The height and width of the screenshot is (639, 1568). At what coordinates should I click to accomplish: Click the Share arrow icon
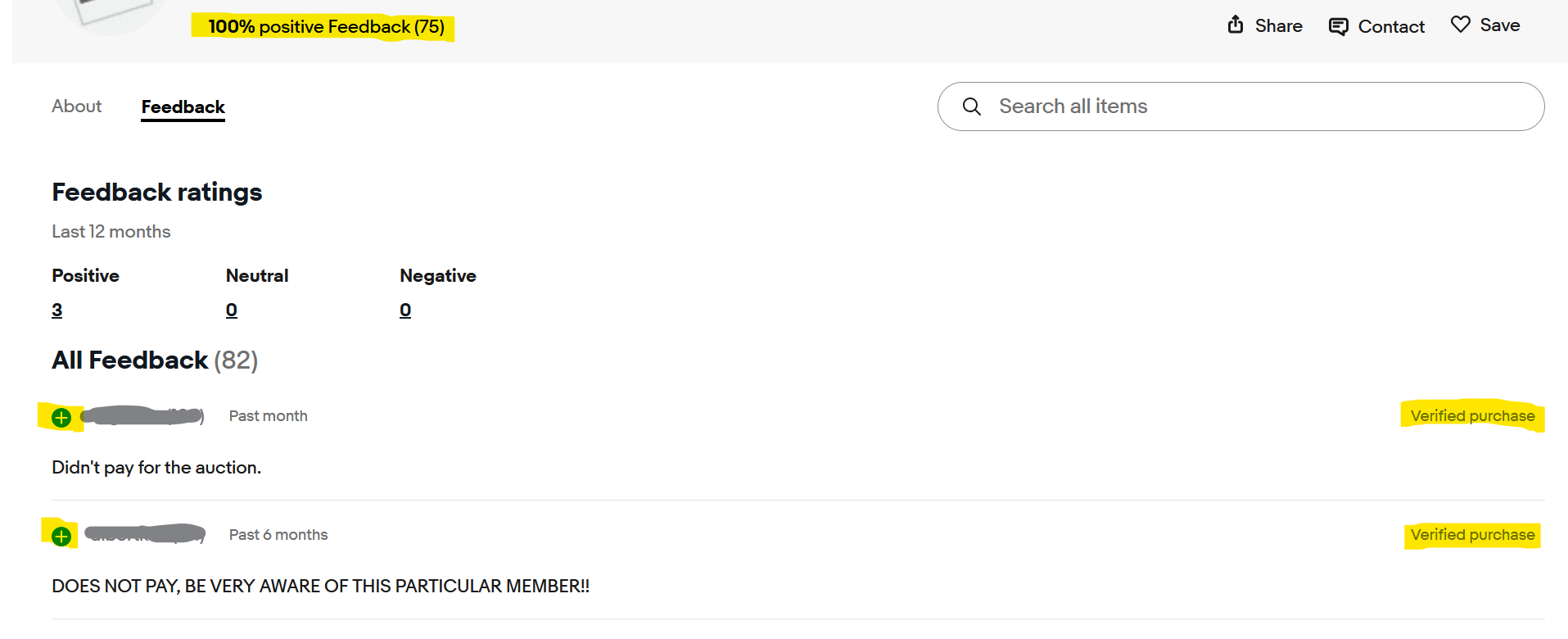[x=1236, y=25]
